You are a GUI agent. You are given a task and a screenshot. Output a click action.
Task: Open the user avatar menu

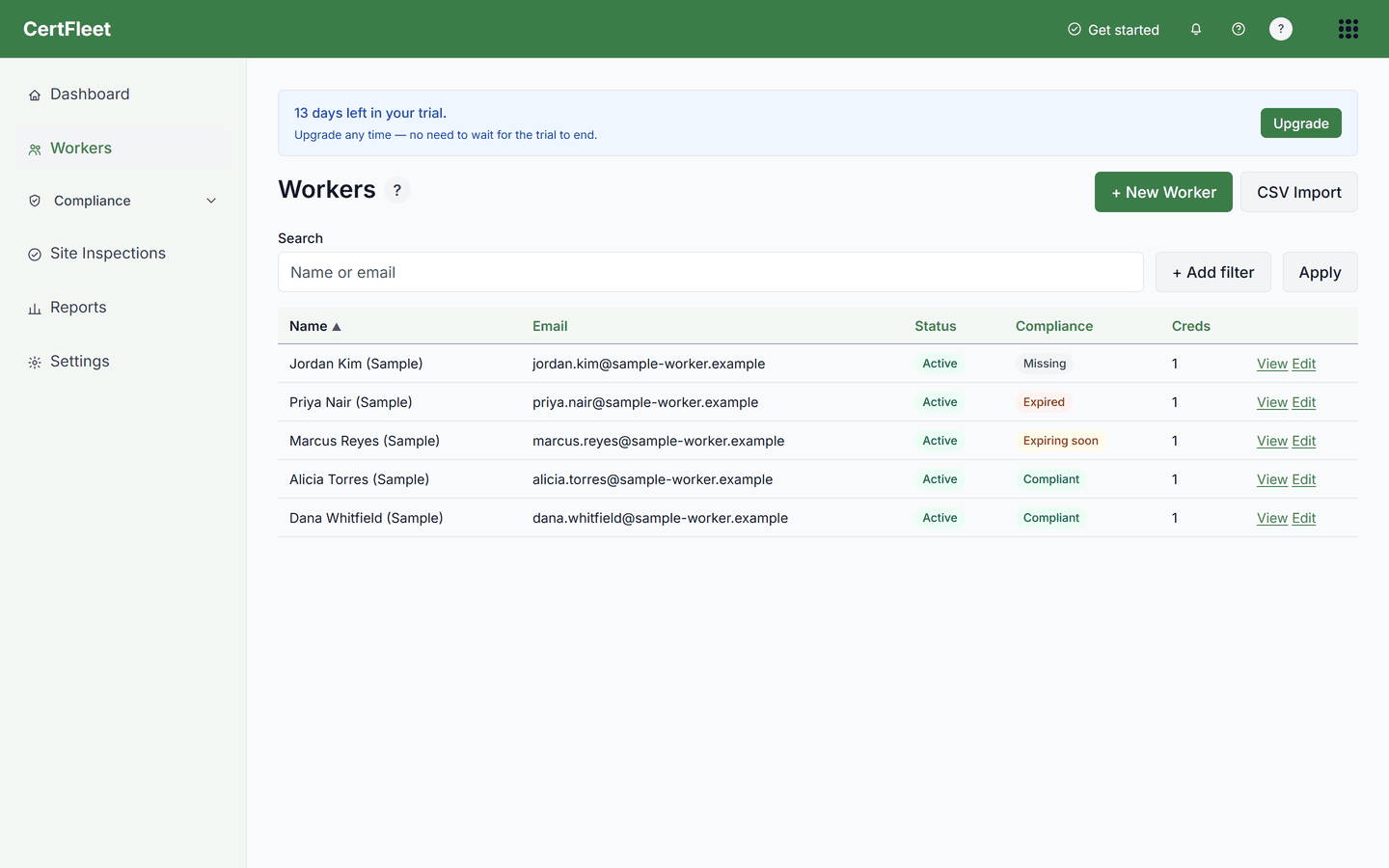tap(1281, 29)
